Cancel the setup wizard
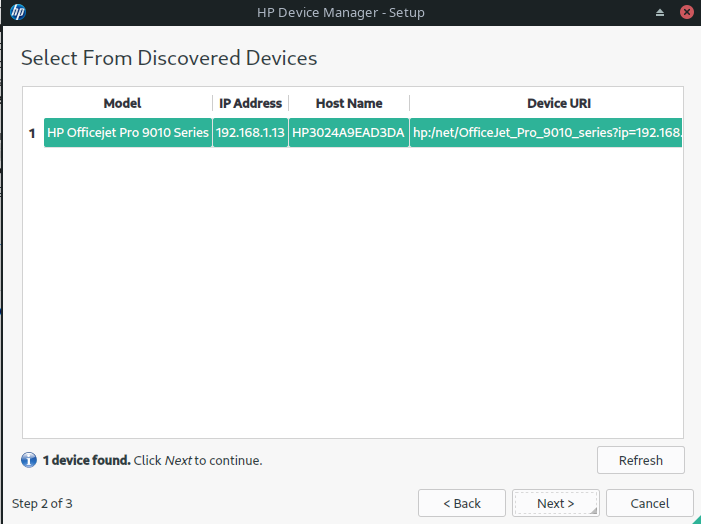This screenshot has width=701, height=524. pos(650,503)
